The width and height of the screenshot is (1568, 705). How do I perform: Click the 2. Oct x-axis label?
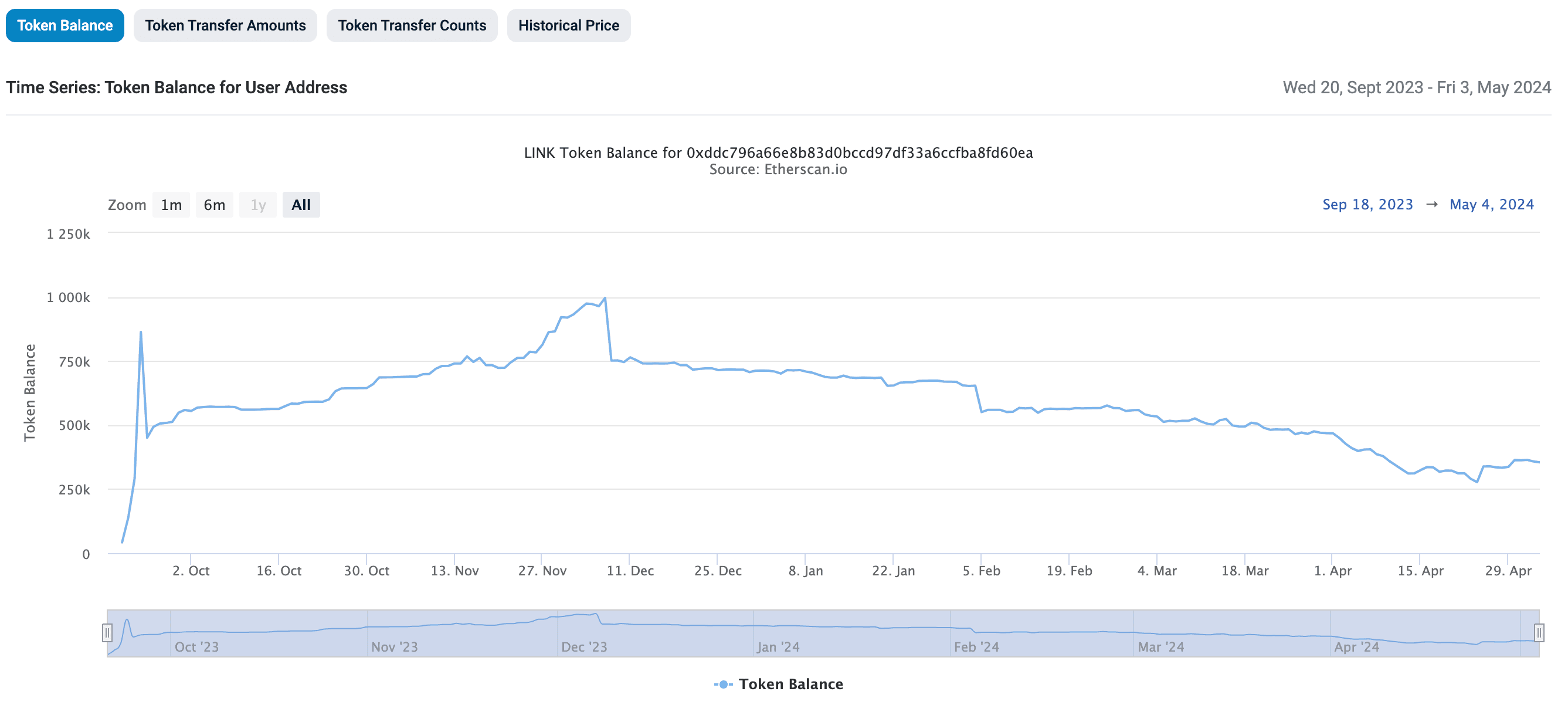[x=191, y=571]
